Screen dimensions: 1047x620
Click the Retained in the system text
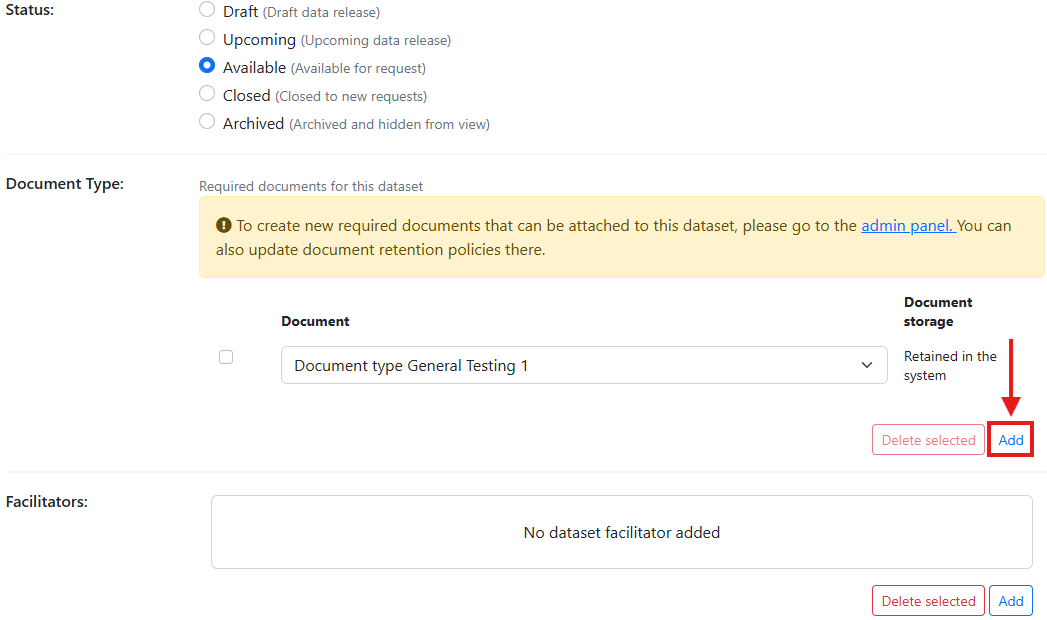click(x=949, y=366)
